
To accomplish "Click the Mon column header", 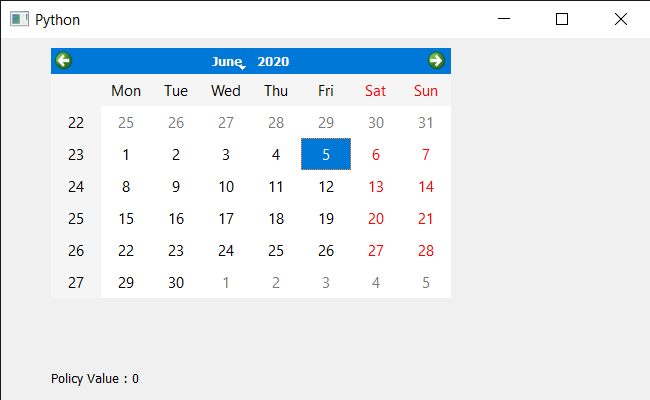I will tap(126, 91).
